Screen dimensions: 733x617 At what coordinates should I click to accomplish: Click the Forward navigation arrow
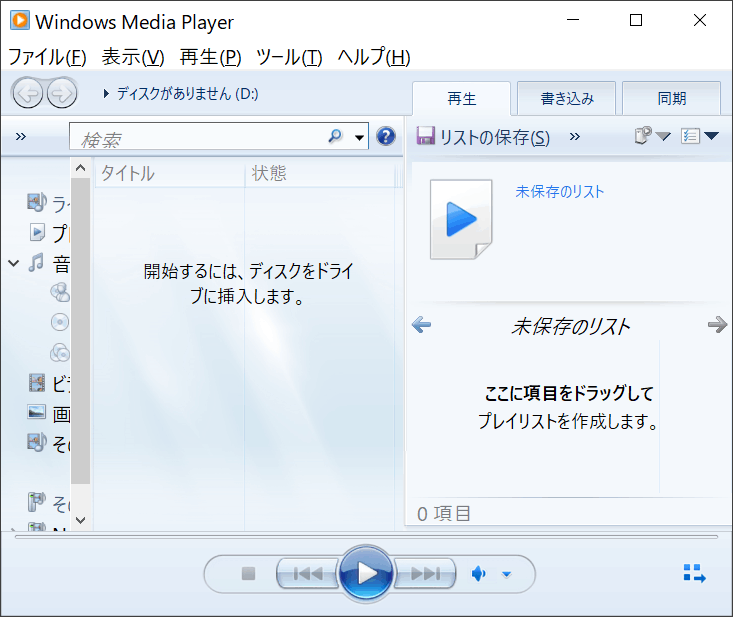pos(62,93)
